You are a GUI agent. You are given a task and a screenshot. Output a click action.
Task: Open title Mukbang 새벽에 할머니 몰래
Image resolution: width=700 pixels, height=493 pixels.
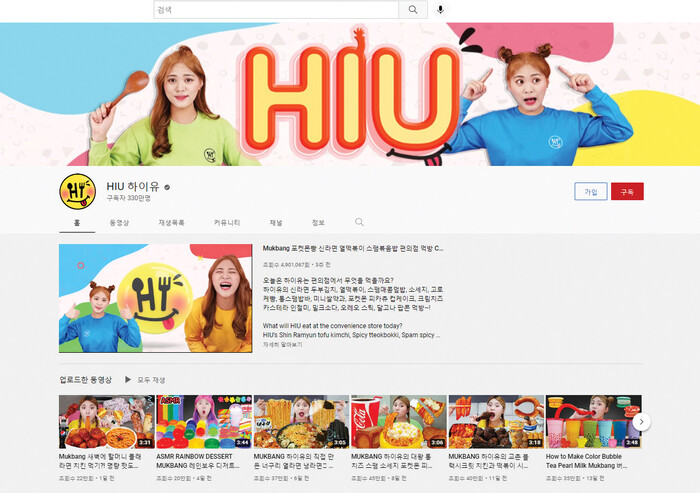tap(100, 461)
